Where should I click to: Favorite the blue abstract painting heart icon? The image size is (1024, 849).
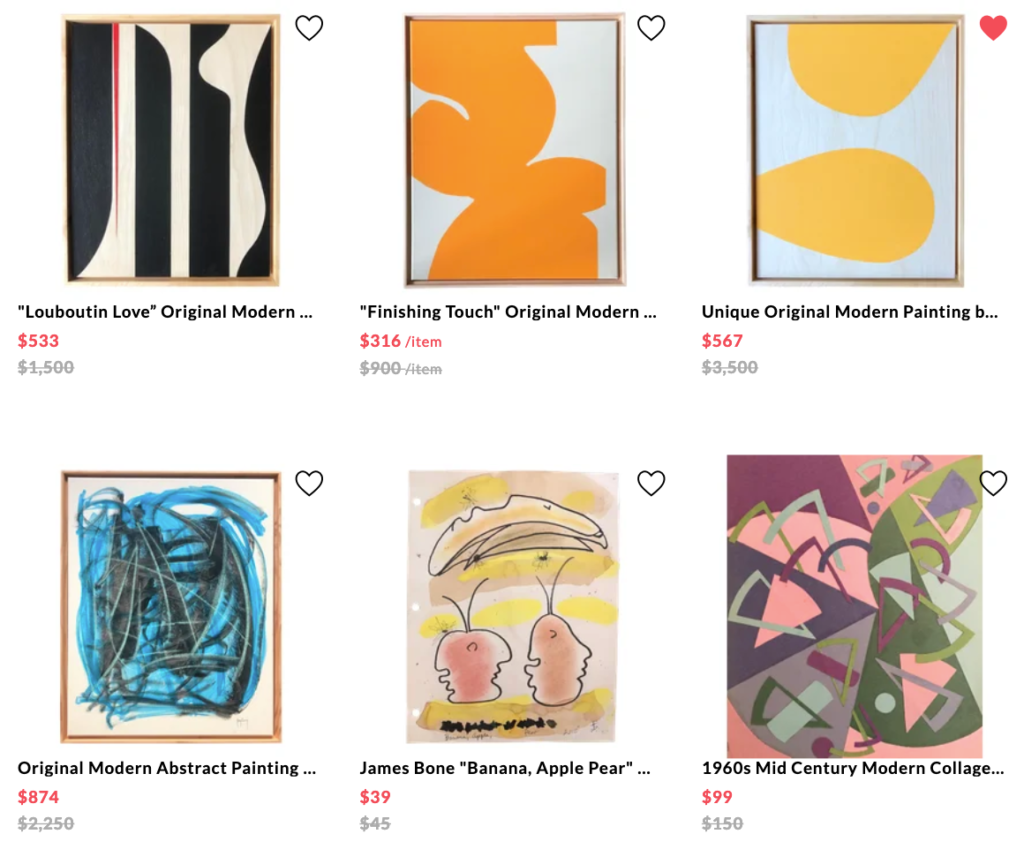coord(309,483)
